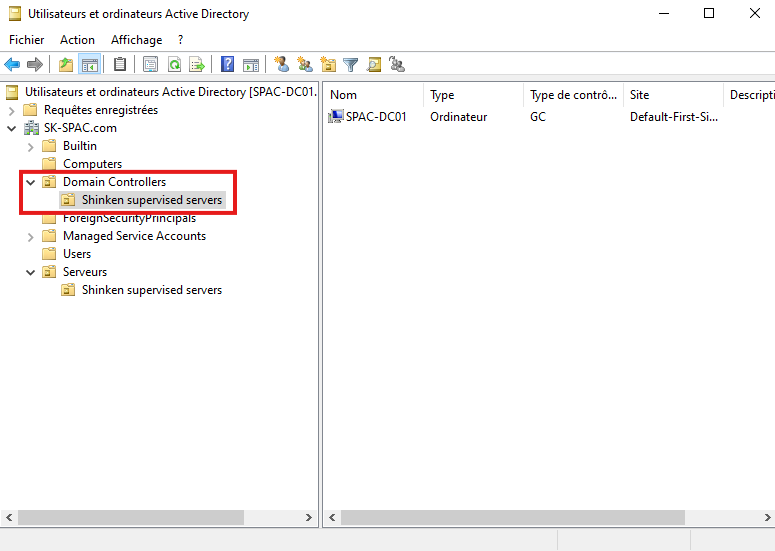Select the Users container in tree

pyautogui.click(x=77, y=254)
